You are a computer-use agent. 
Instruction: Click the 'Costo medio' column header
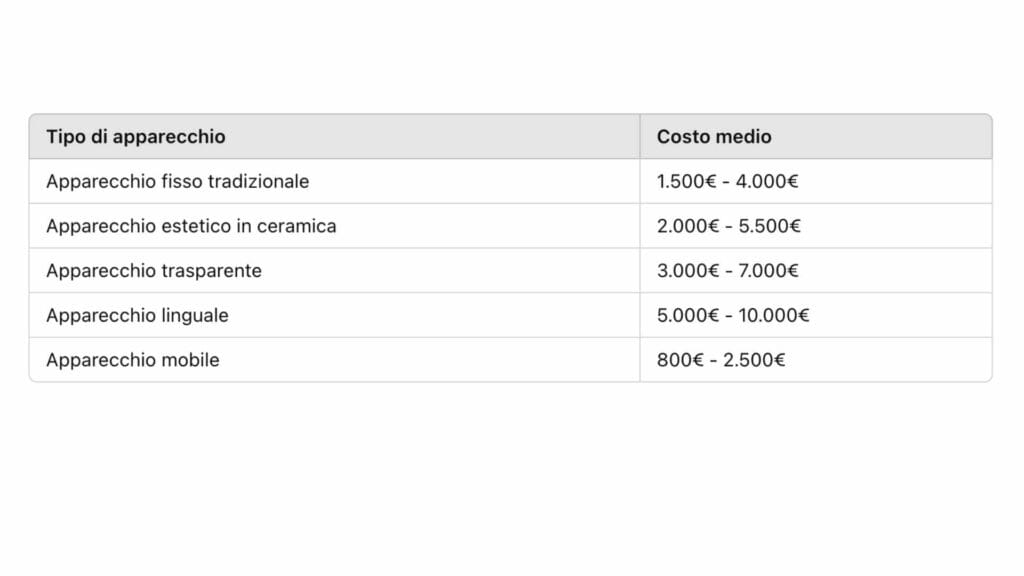click(816, 136)
